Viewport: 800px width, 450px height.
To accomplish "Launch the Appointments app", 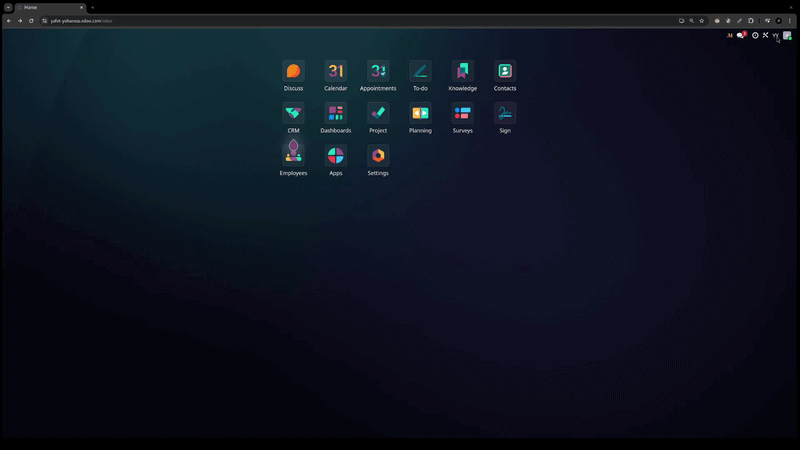I will coord(378,76).
